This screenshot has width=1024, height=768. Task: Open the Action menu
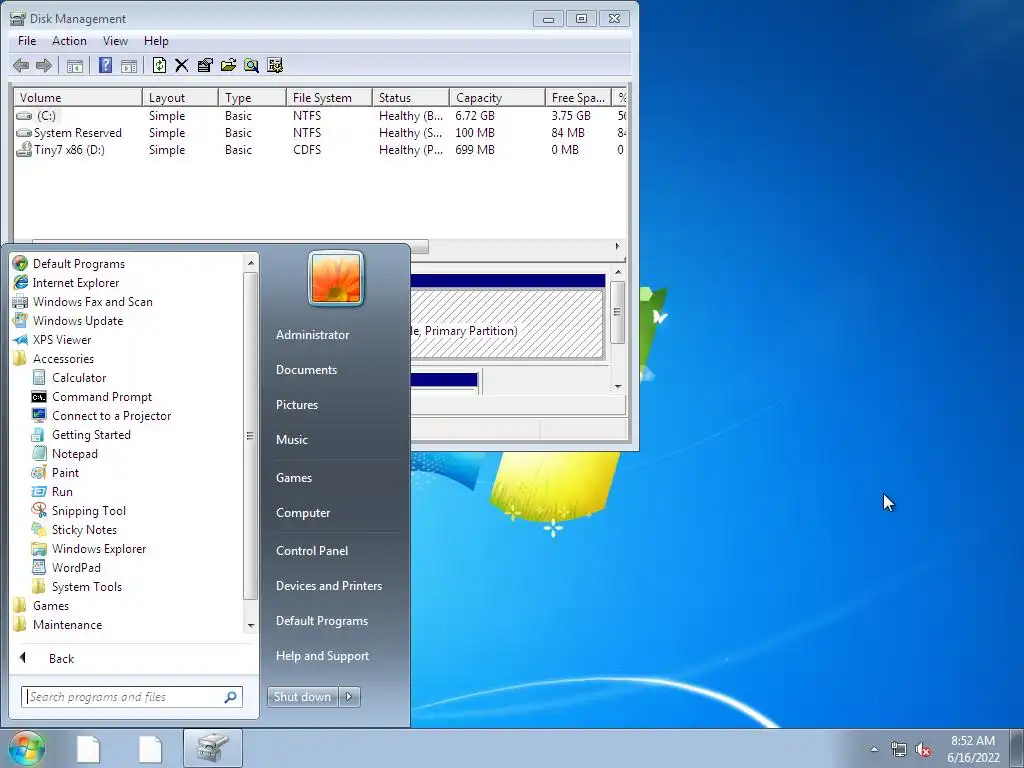(69, 40)
